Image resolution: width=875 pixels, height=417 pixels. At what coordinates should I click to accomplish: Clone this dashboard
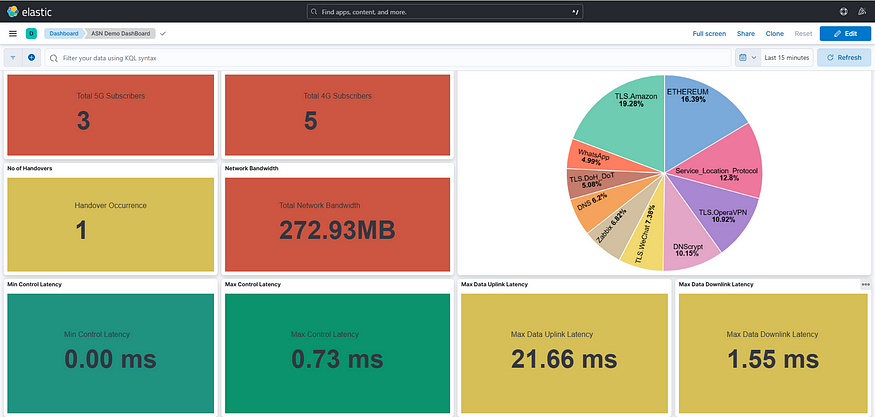775,33
